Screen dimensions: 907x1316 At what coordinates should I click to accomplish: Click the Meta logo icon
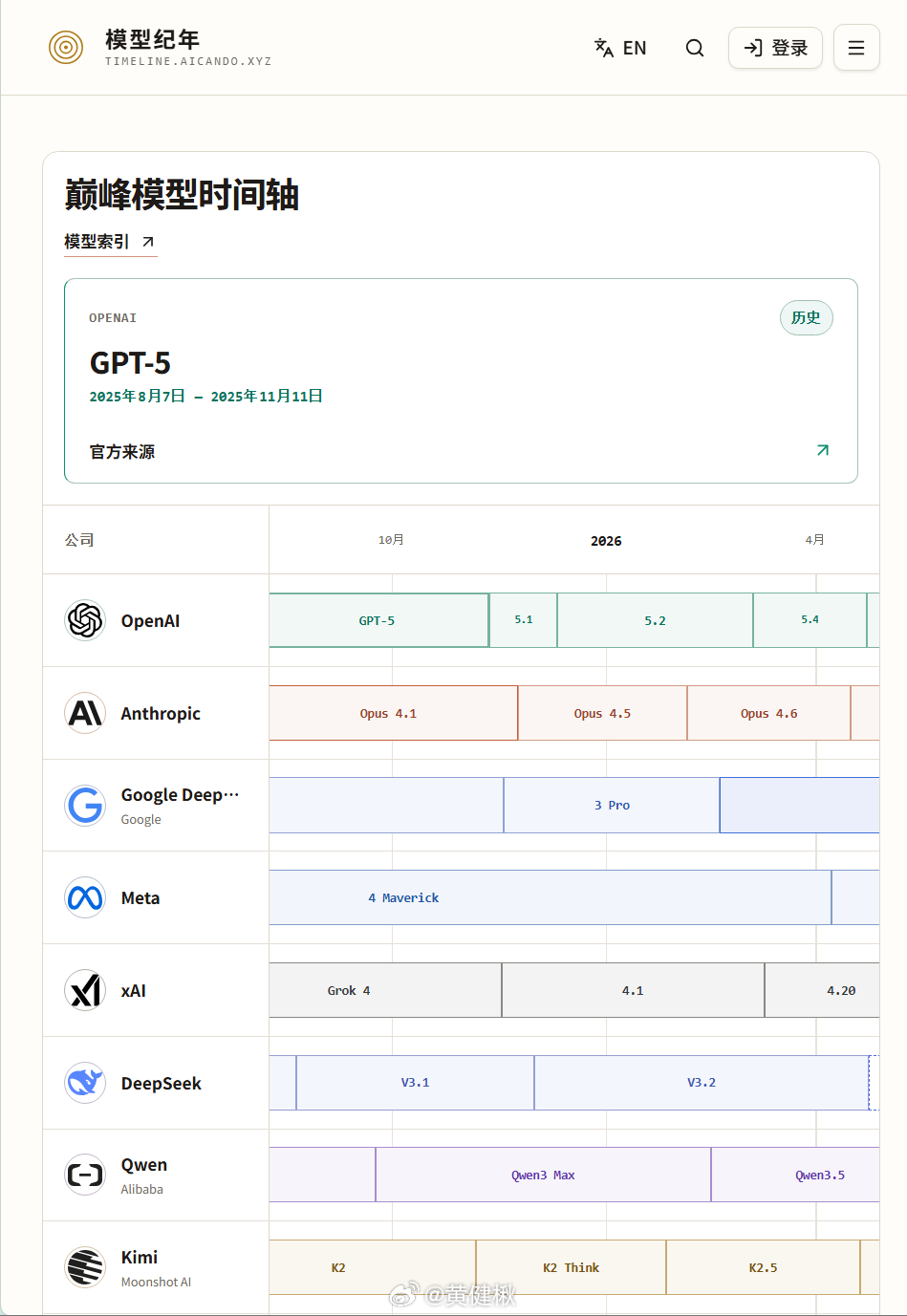click(85, 898)
